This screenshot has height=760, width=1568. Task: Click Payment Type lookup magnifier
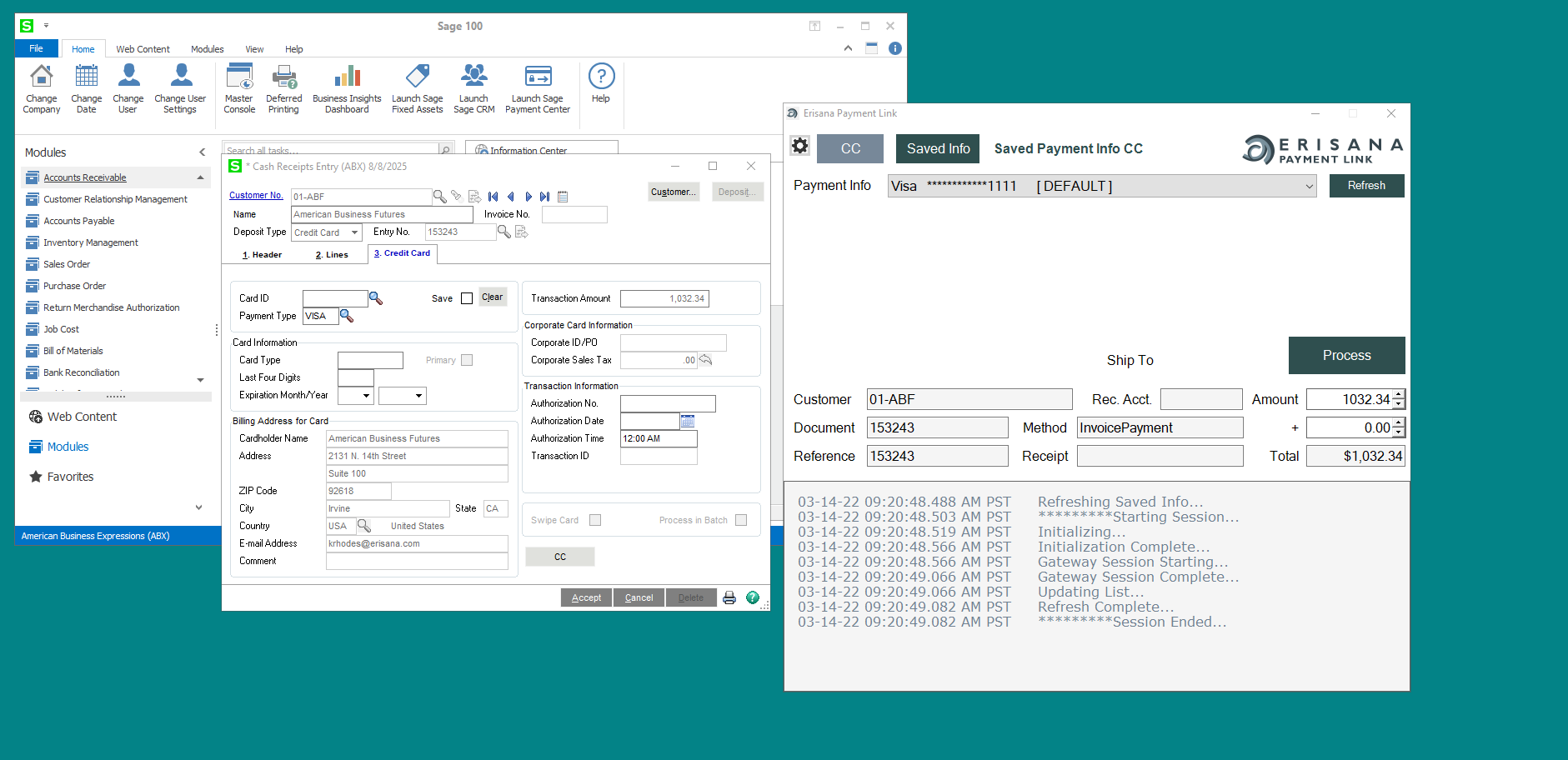click(347, 316)
